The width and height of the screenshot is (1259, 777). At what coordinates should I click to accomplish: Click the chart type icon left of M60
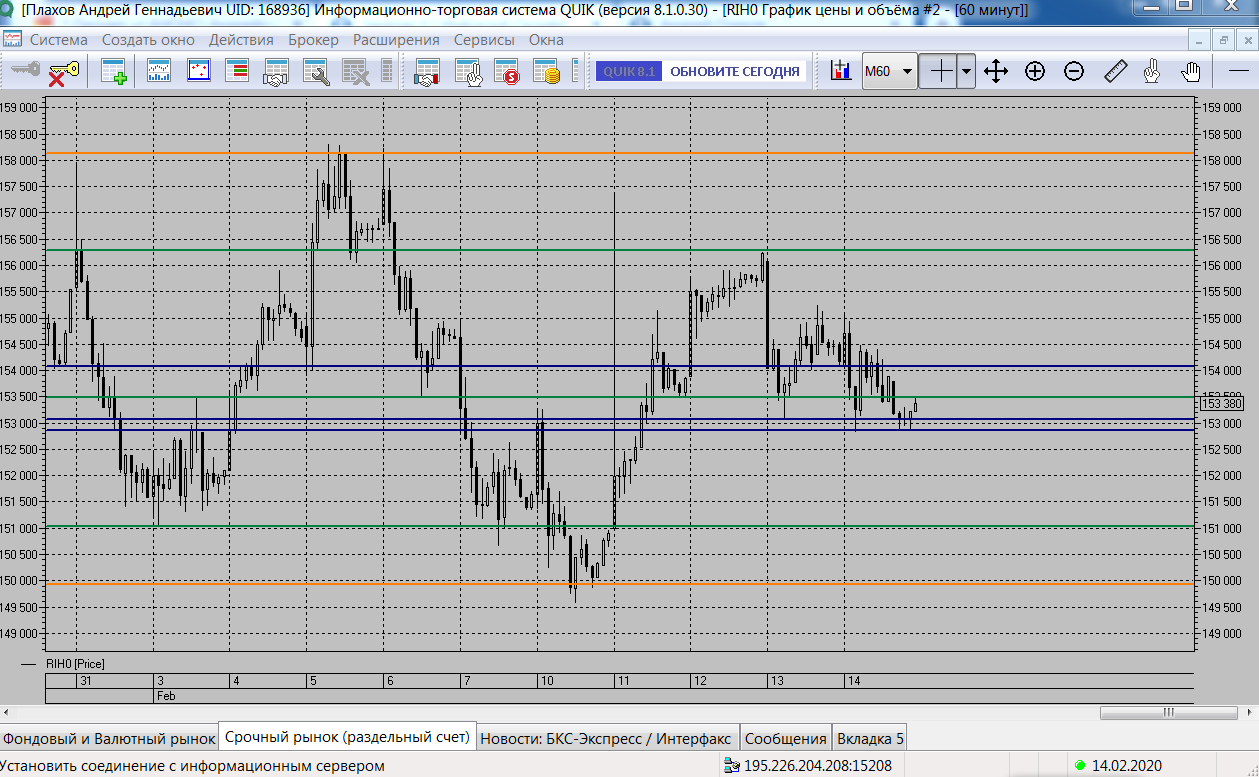(x=841, y=72)
